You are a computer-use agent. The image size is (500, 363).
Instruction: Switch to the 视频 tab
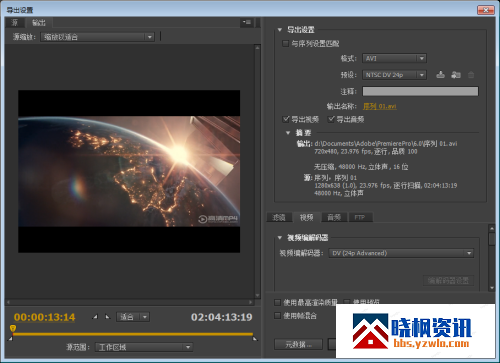[306, 217]
